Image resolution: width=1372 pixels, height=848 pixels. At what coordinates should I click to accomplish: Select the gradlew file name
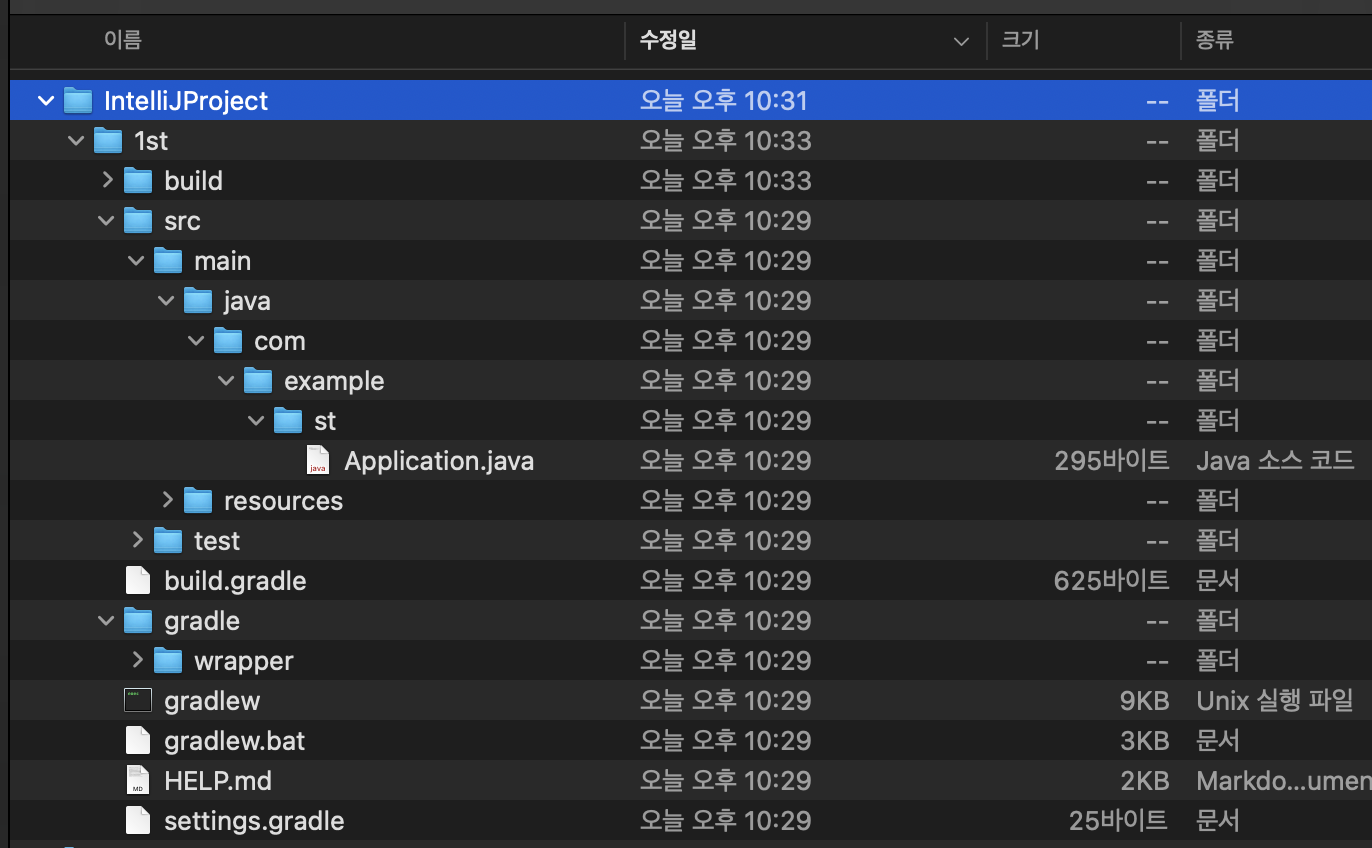[x=212, y=701]
